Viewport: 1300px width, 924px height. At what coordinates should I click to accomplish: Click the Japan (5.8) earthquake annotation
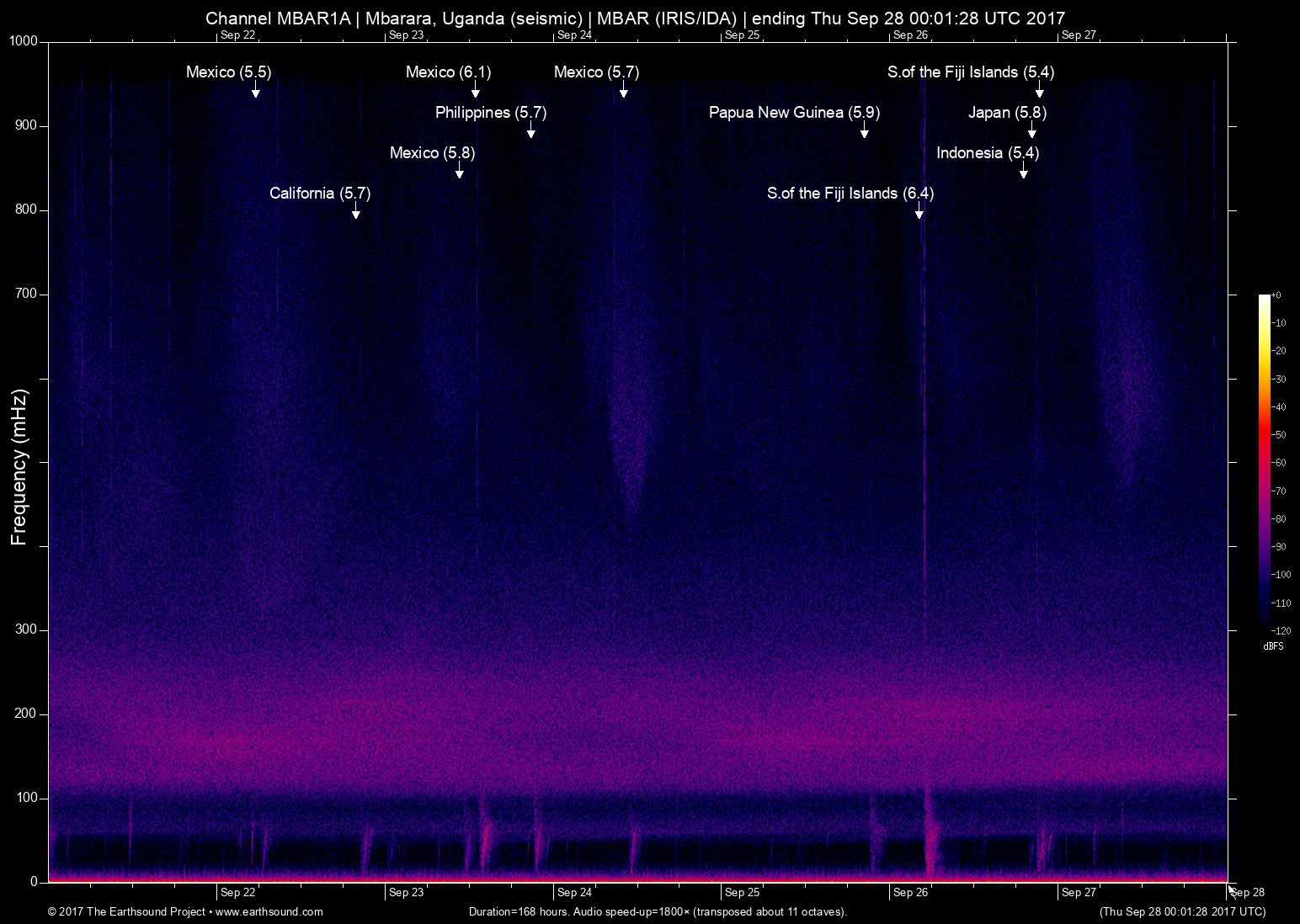[1007, 112]
